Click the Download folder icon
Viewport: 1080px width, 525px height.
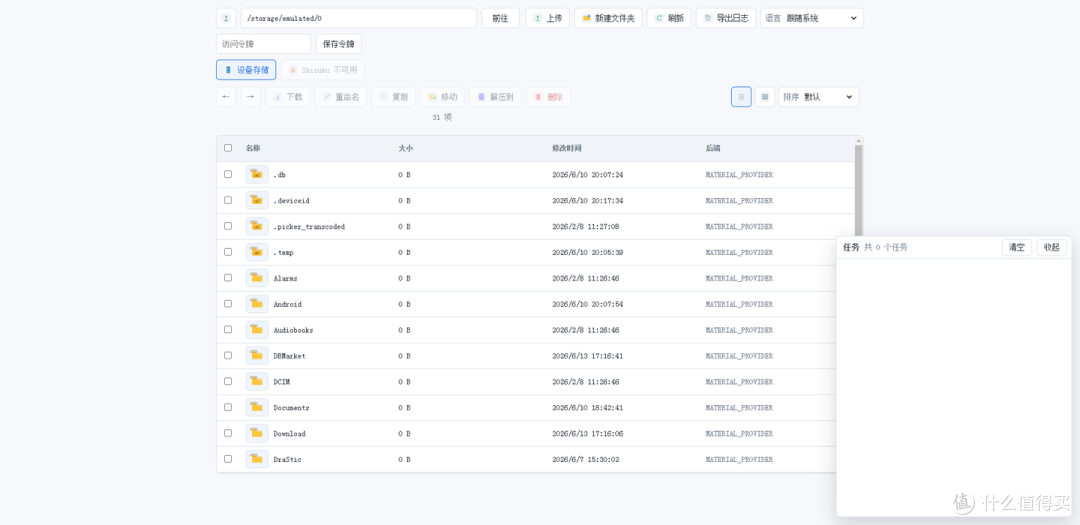pyautogui.click(x=257, y=433)
